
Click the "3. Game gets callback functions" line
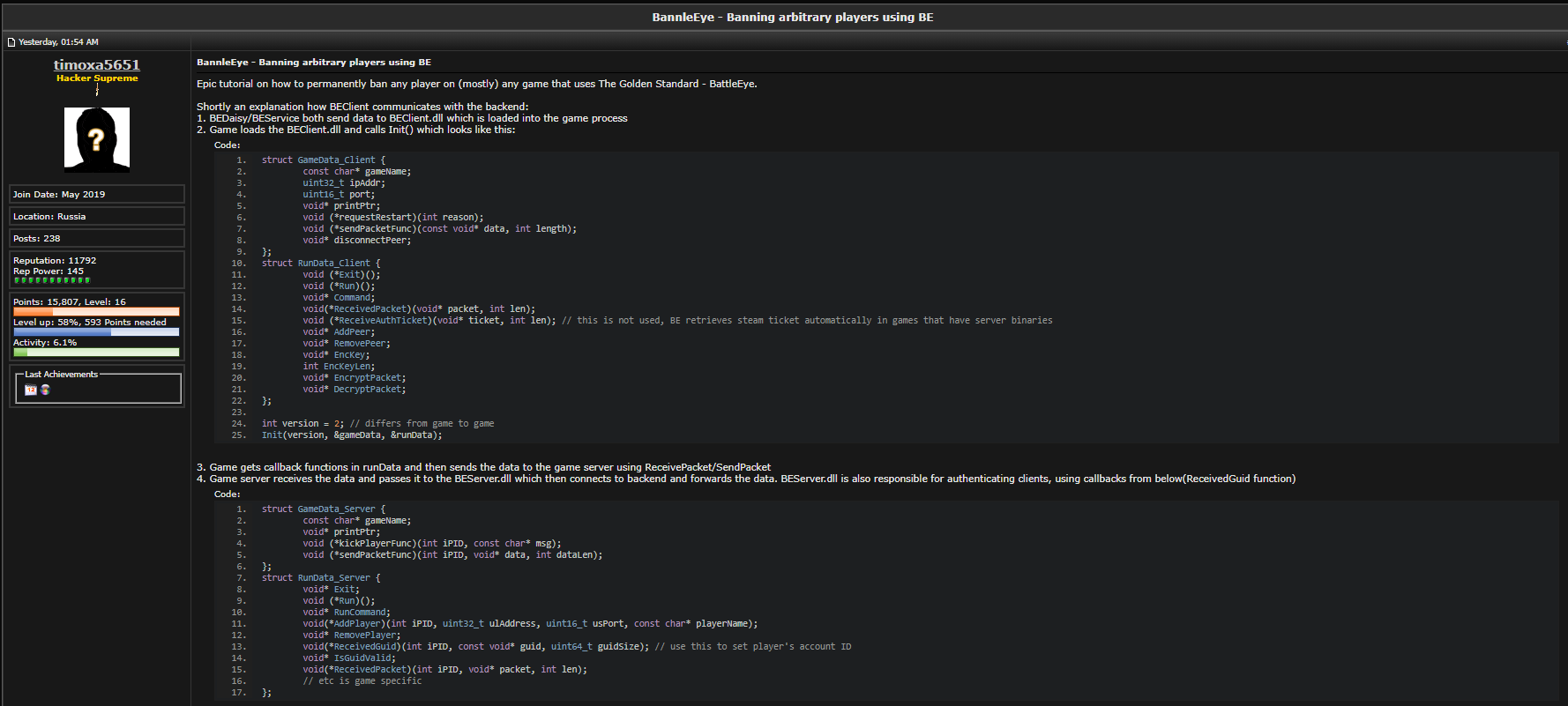point(483,467)
